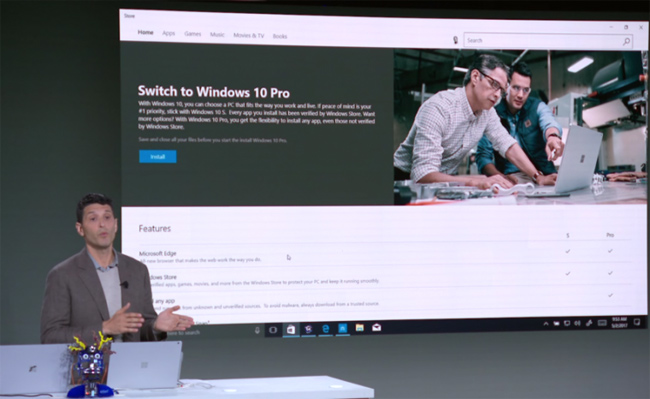Select the Microsoft Edge feature row title

point(158,253)
